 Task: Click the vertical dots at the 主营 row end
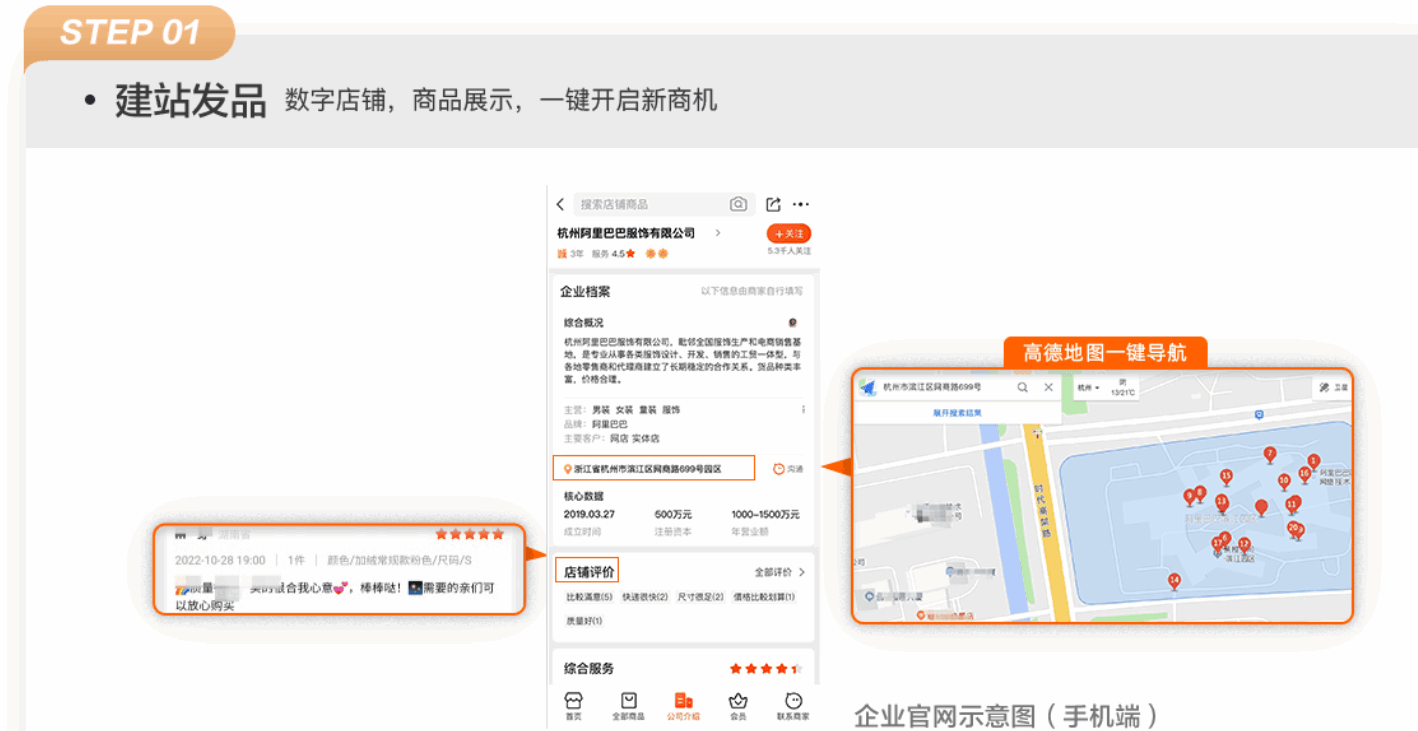[803, 410]
